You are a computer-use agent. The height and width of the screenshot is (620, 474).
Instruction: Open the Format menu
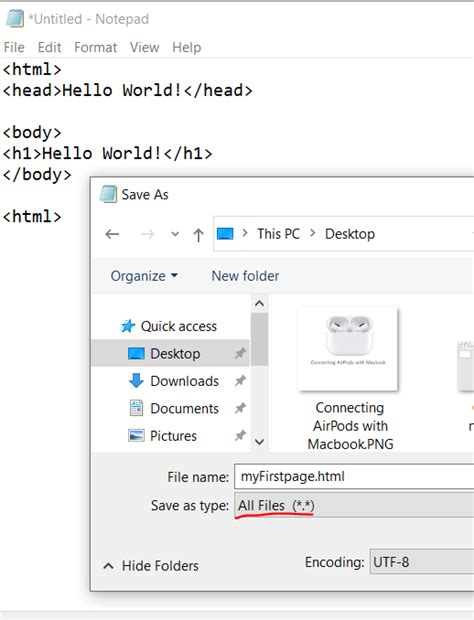[95, 47]
